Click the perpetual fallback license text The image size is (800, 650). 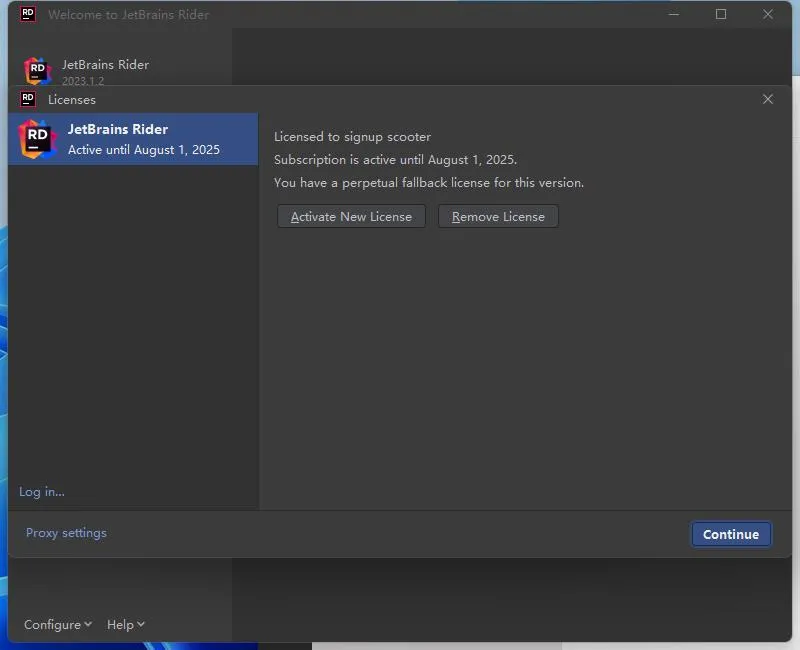point(429,183)
